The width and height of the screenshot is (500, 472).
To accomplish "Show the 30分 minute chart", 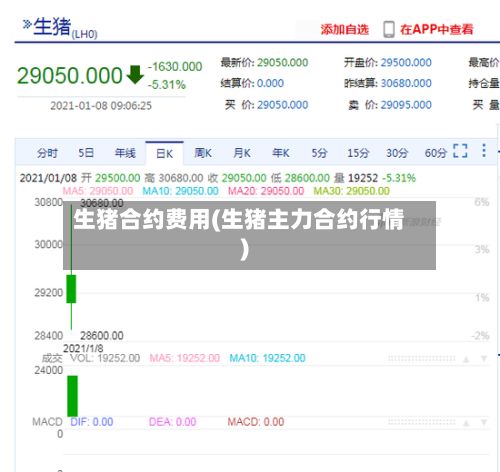I will [397, 153].
